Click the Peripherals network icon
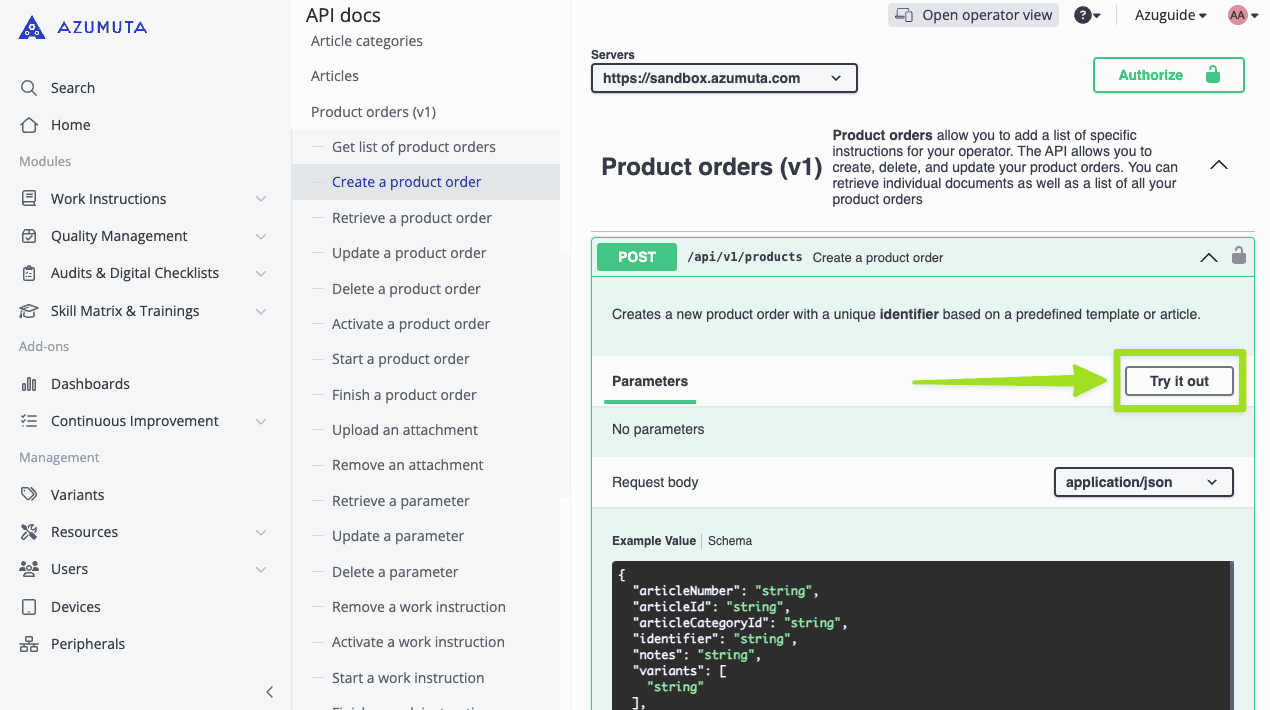This screenshot has height=710, width=1270. pyautogui.click(x=29, y=644)
